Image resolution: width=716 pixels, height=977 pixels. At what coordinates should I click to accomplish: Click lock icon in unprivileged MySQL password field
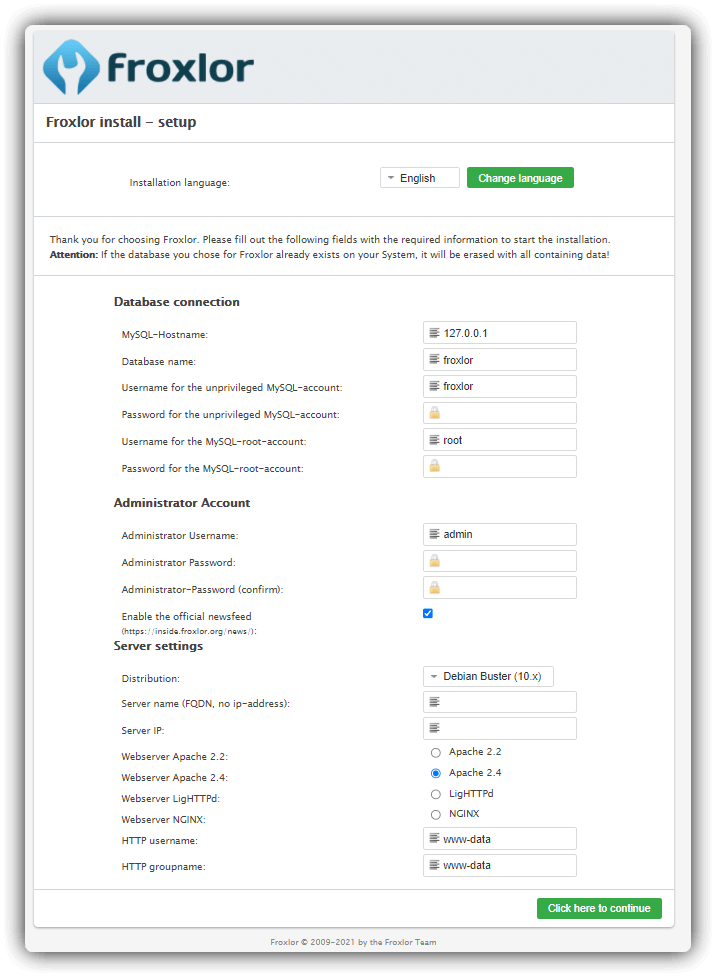click(434, 413)
